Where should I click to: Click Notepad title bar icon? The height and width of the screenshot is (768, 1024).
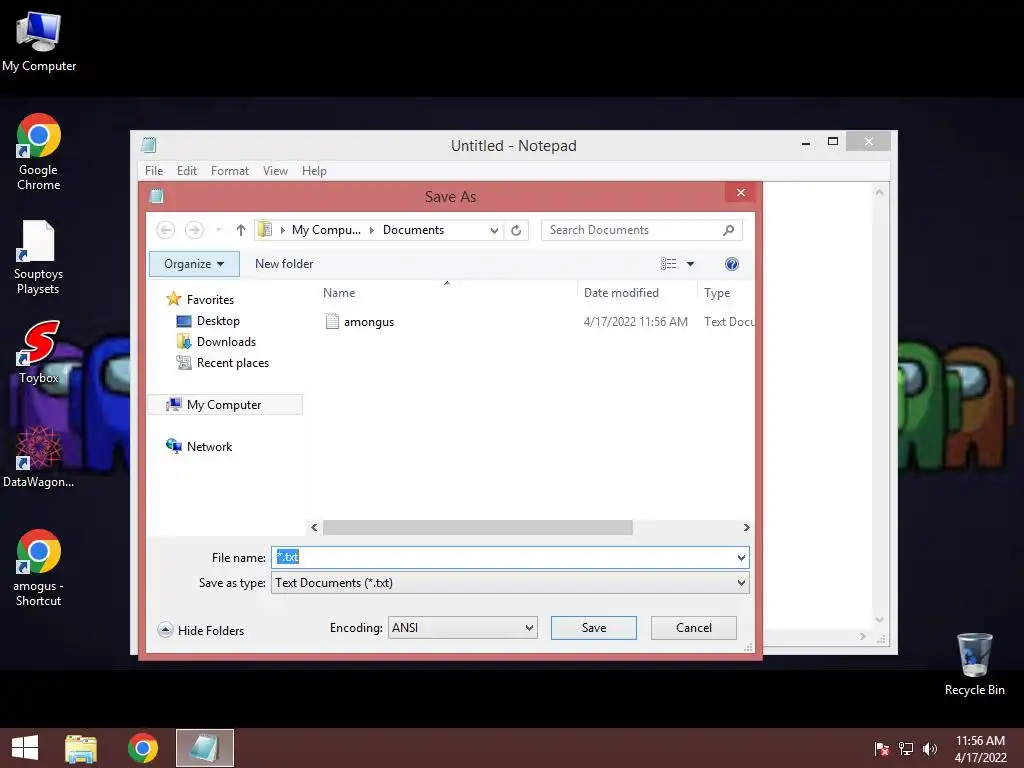click(x=149, y=145)
